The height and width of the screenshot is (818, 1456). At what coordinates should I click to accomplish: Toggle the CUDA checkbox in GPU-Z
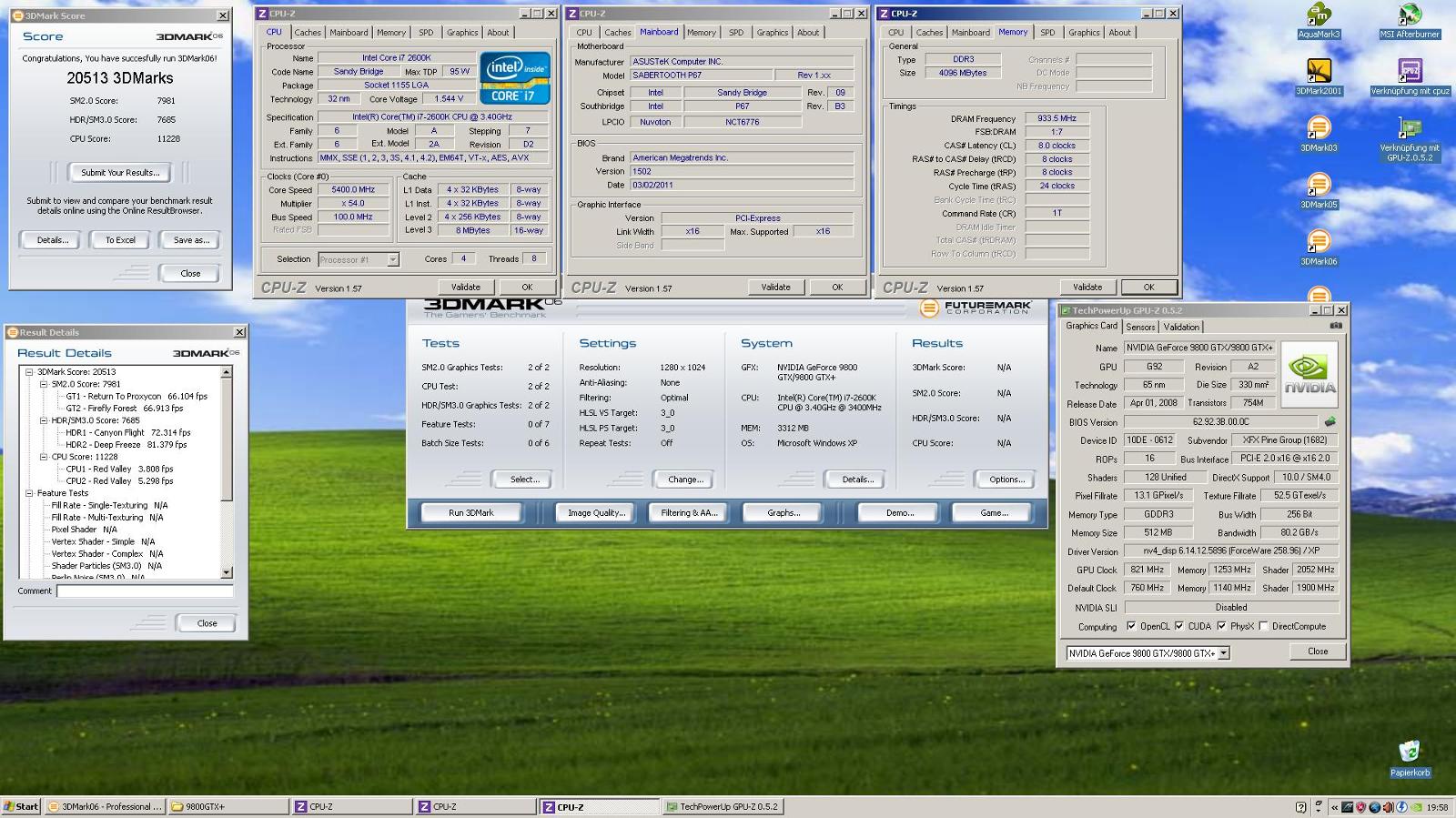coord(1179,626)
